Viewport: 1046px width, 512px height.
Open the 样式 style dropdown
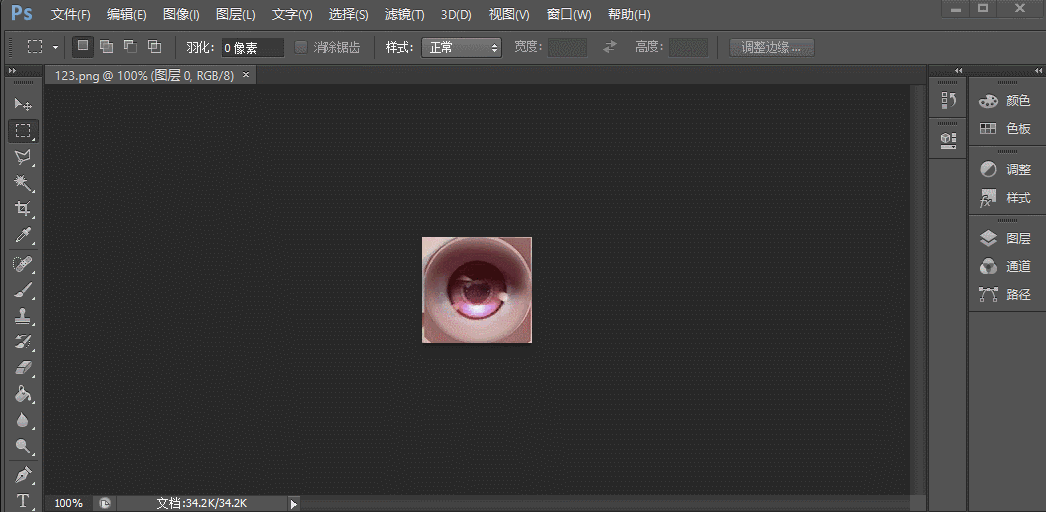click(462, 47)
